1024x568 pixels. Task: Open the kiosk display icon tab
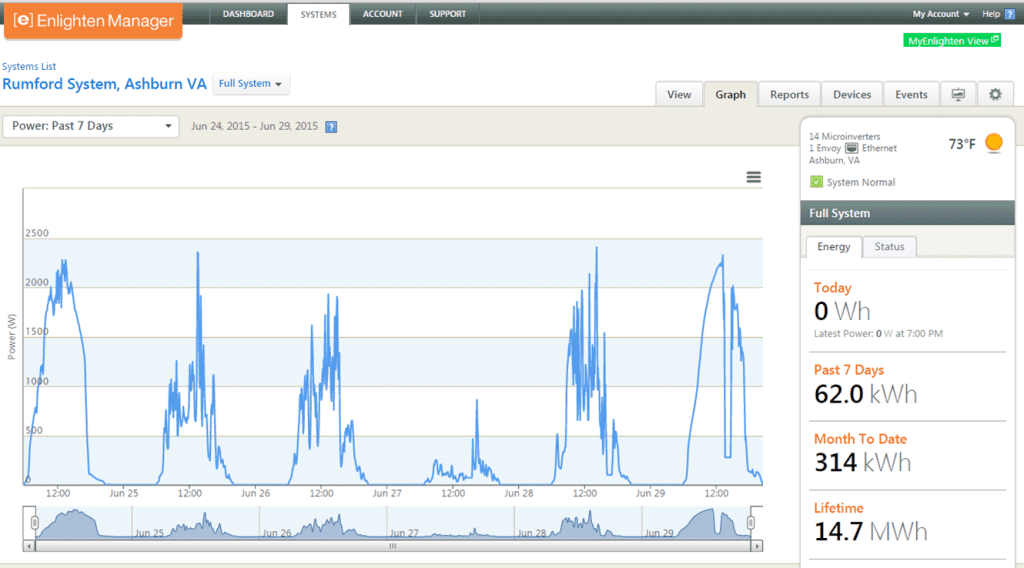958,95
